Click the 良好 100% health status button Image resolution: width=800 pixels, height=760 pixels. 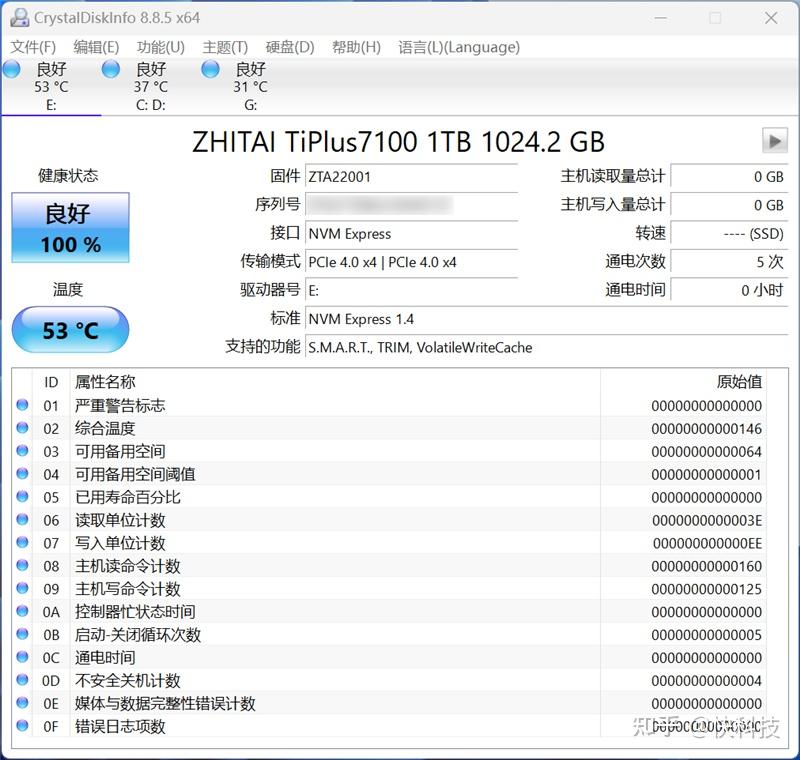pyautogui.click(x=70, y=227)
